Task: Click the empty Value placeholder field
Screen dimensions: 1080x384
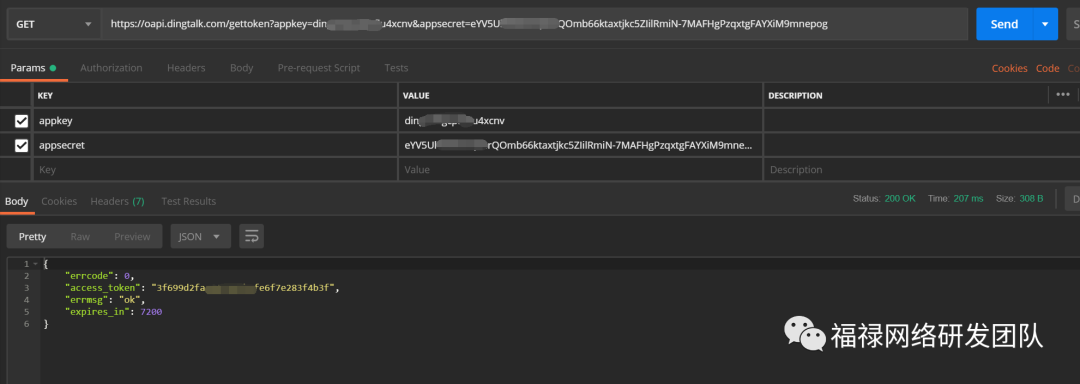Action: pyautogui.click(x=580, y=169)
